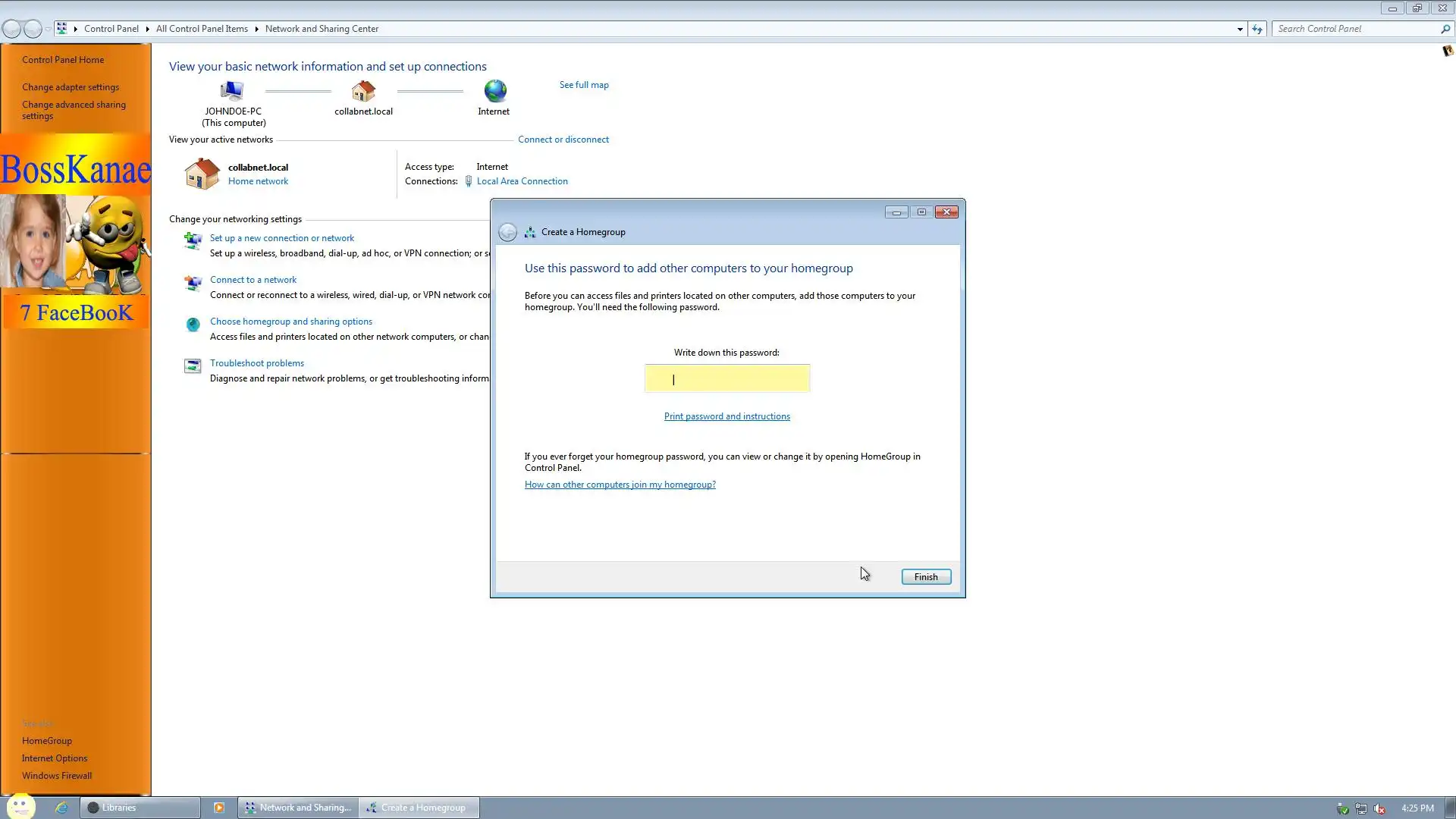Viewport: 1456px width, 819px height.
Task: Click the search magnifier icon
Action: pyautogui.click(x=1445, y=29)
